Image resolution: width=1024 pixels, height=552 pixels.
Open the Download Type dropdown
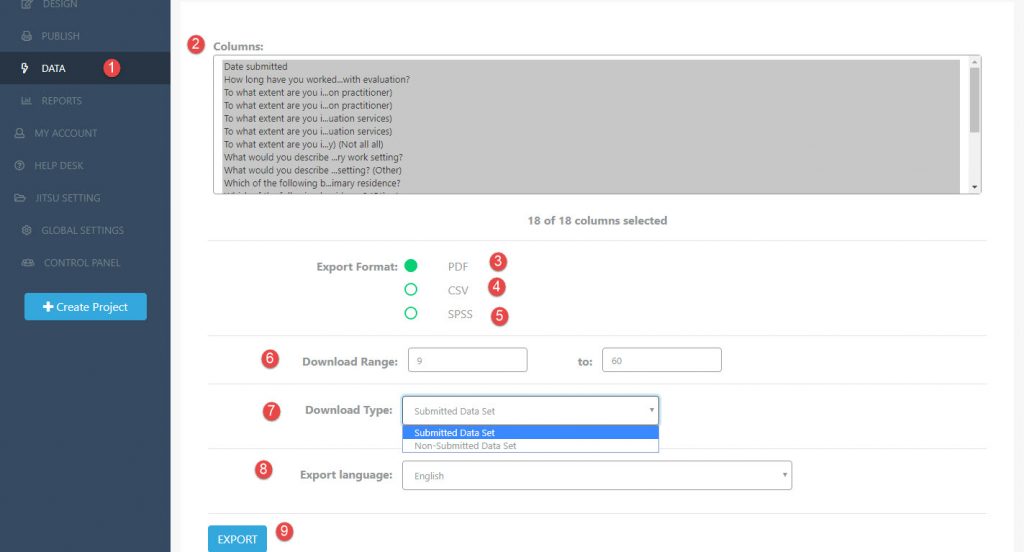pyautogui.click(x=530, y=410)
